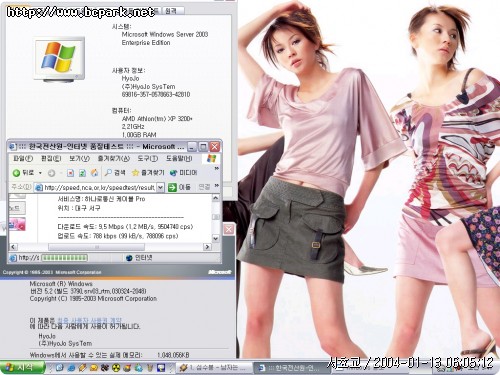Click the blue globe quick launch icon
This screenshot has width=500, height=375.
click(139, 368)
